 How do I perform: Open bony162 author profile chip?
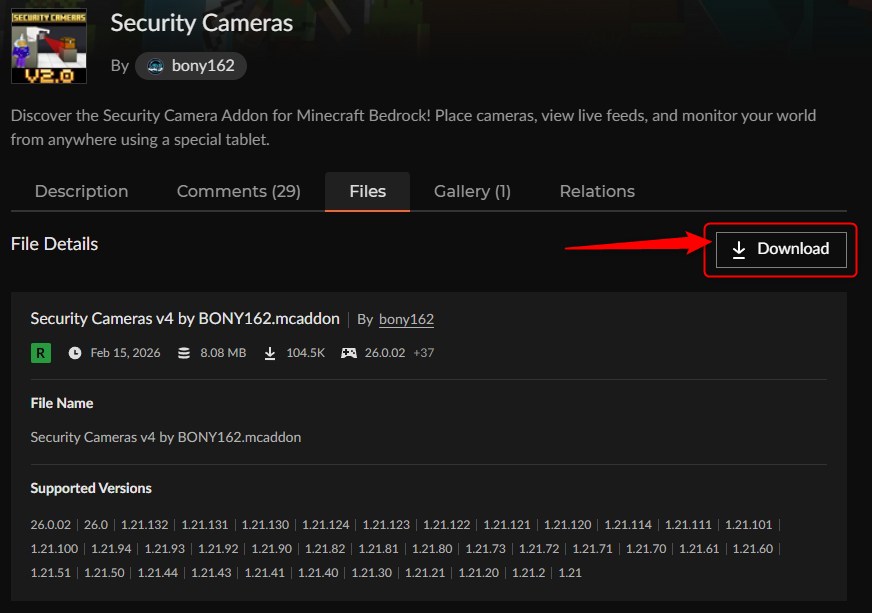coord(191,66)
